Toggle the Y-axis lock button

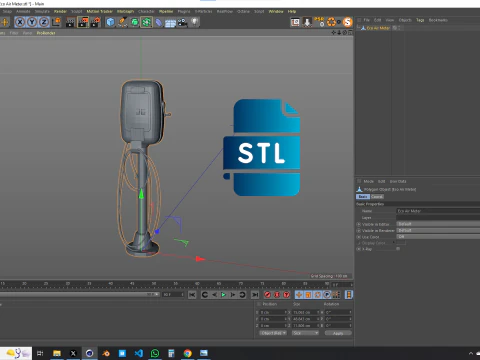(32, 22)
